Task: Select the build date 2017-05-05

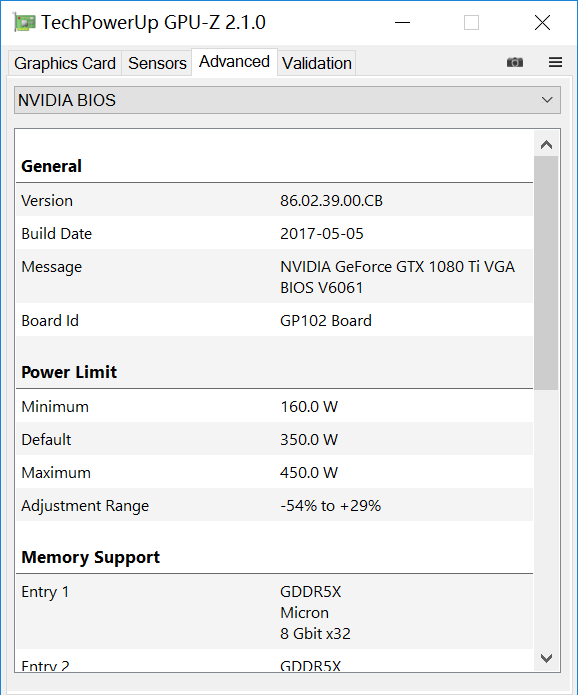Action: click(x=321, y=234)
